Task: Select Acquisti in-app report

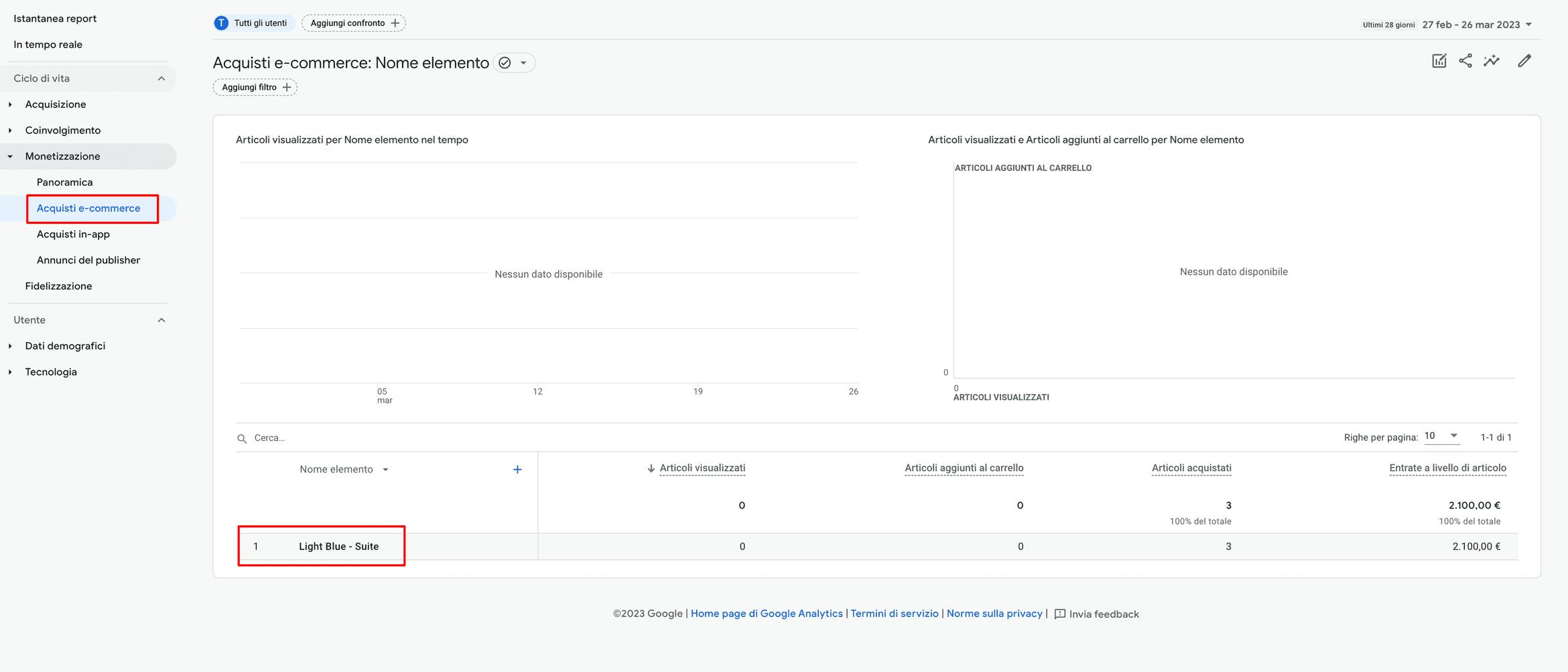Action: (x=73, y=234)
